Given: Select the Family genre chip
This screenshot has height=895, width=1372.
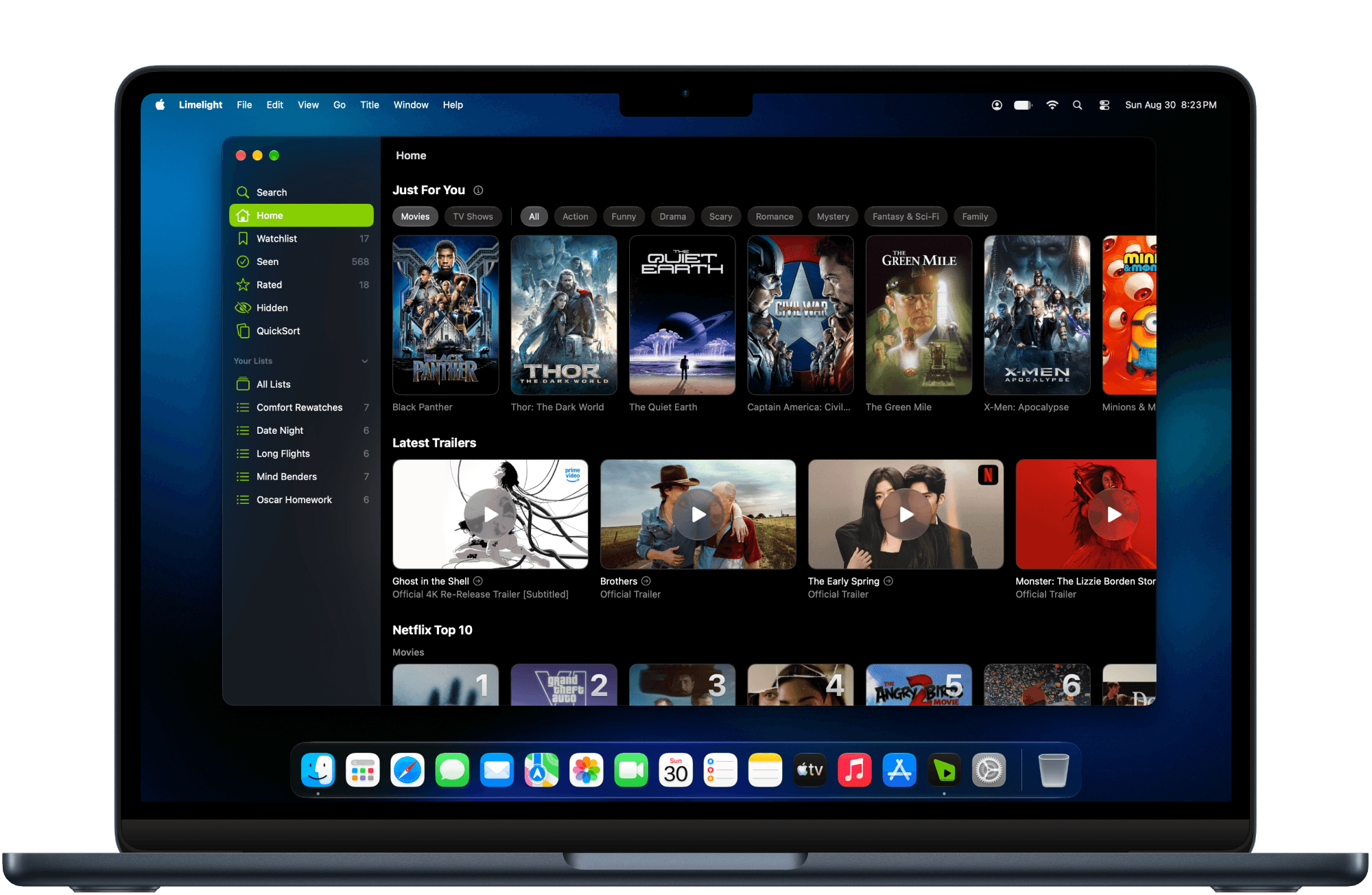Looking at the screenshot, I should (x=975, y=217).
